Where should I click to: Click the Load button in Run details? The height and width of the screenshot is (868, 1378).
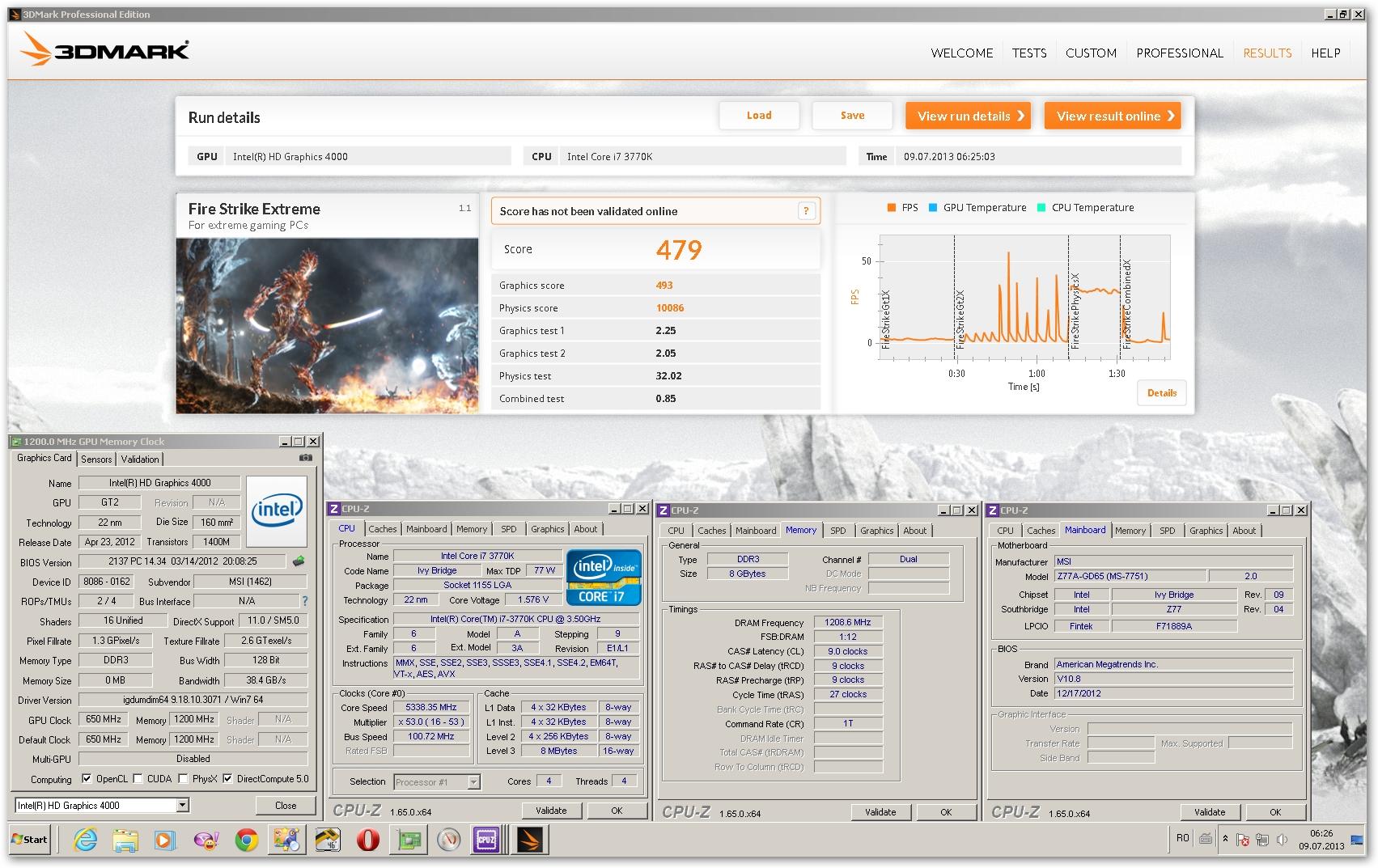point(759,115)
